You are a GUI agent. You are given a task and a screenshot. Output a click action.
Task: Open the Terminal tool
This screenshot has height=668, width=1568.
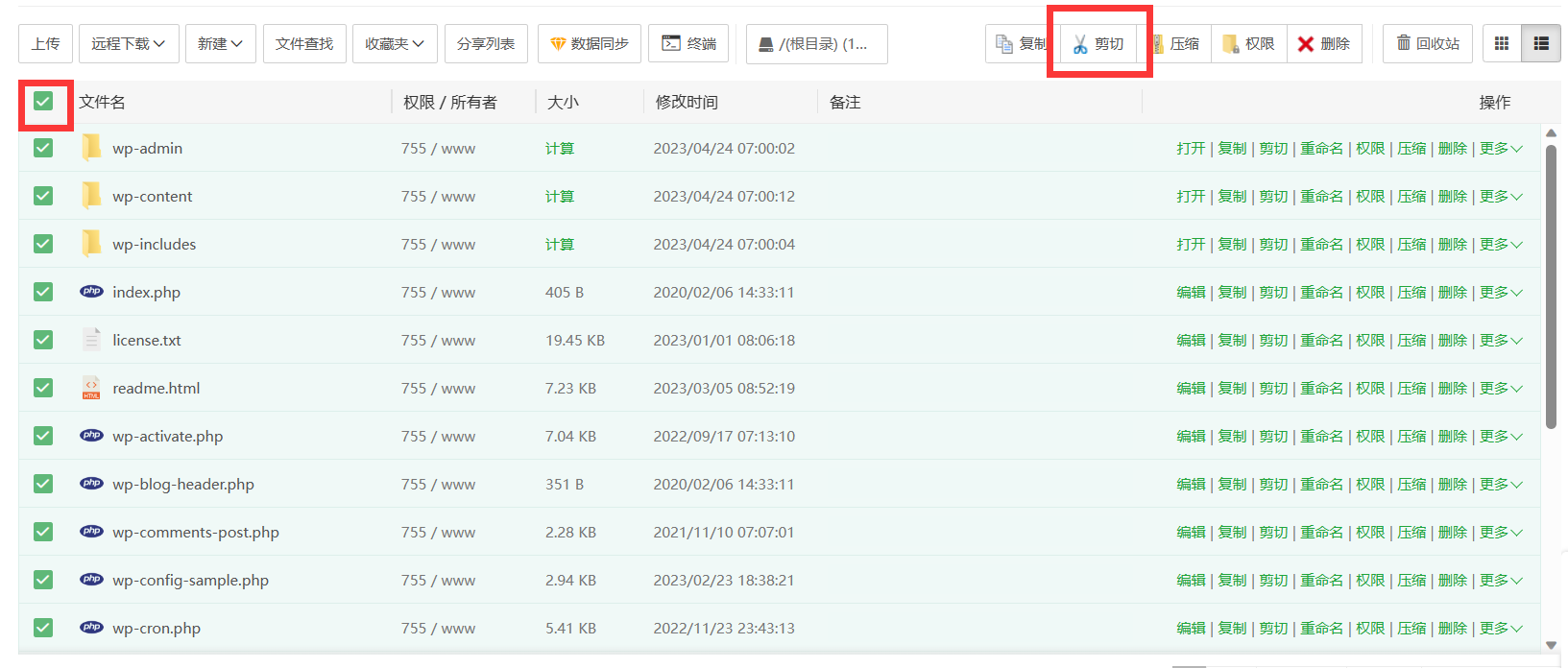point(688,44)
